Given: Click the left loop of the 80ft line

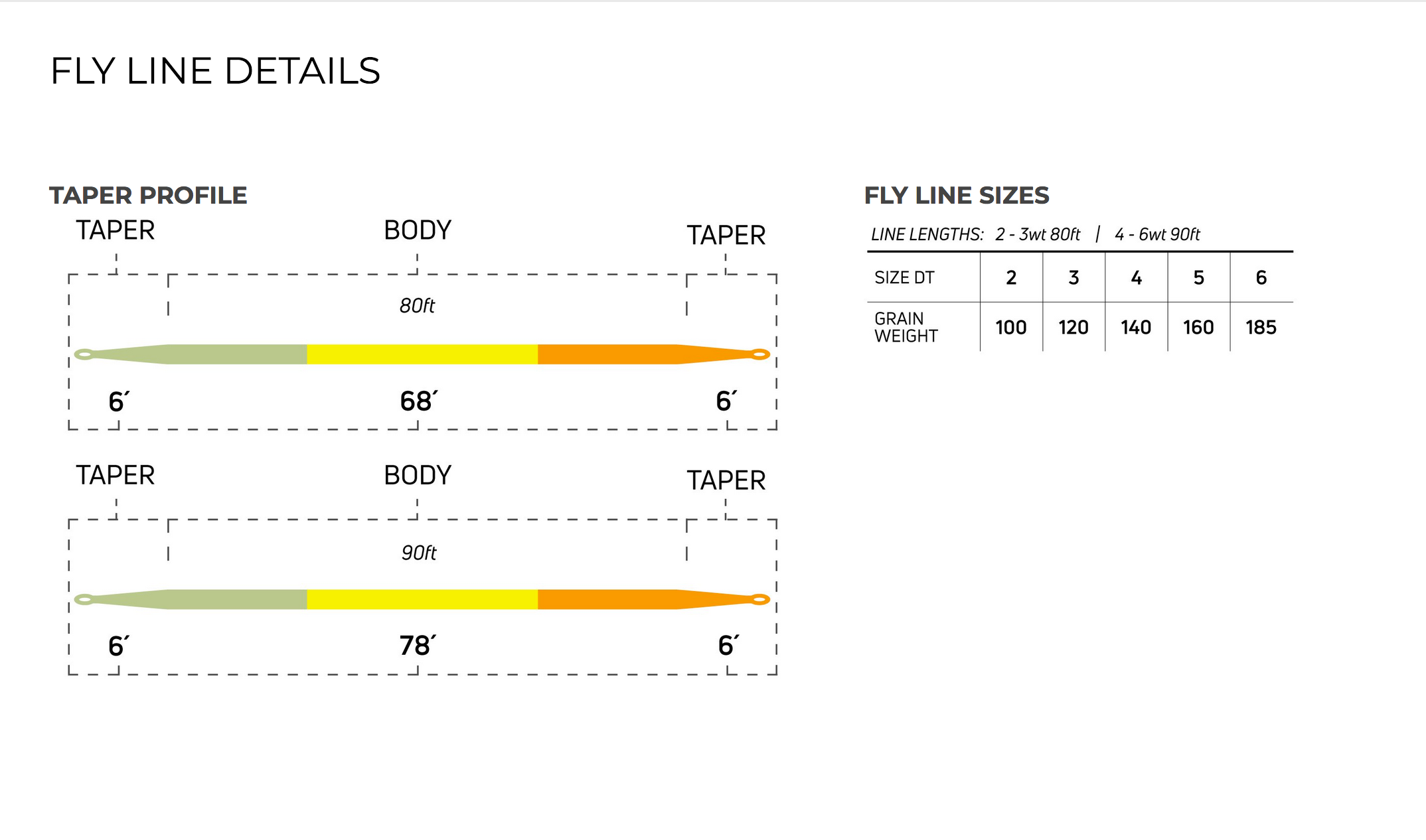Looking at the screenshot, I should click(84, 354).
